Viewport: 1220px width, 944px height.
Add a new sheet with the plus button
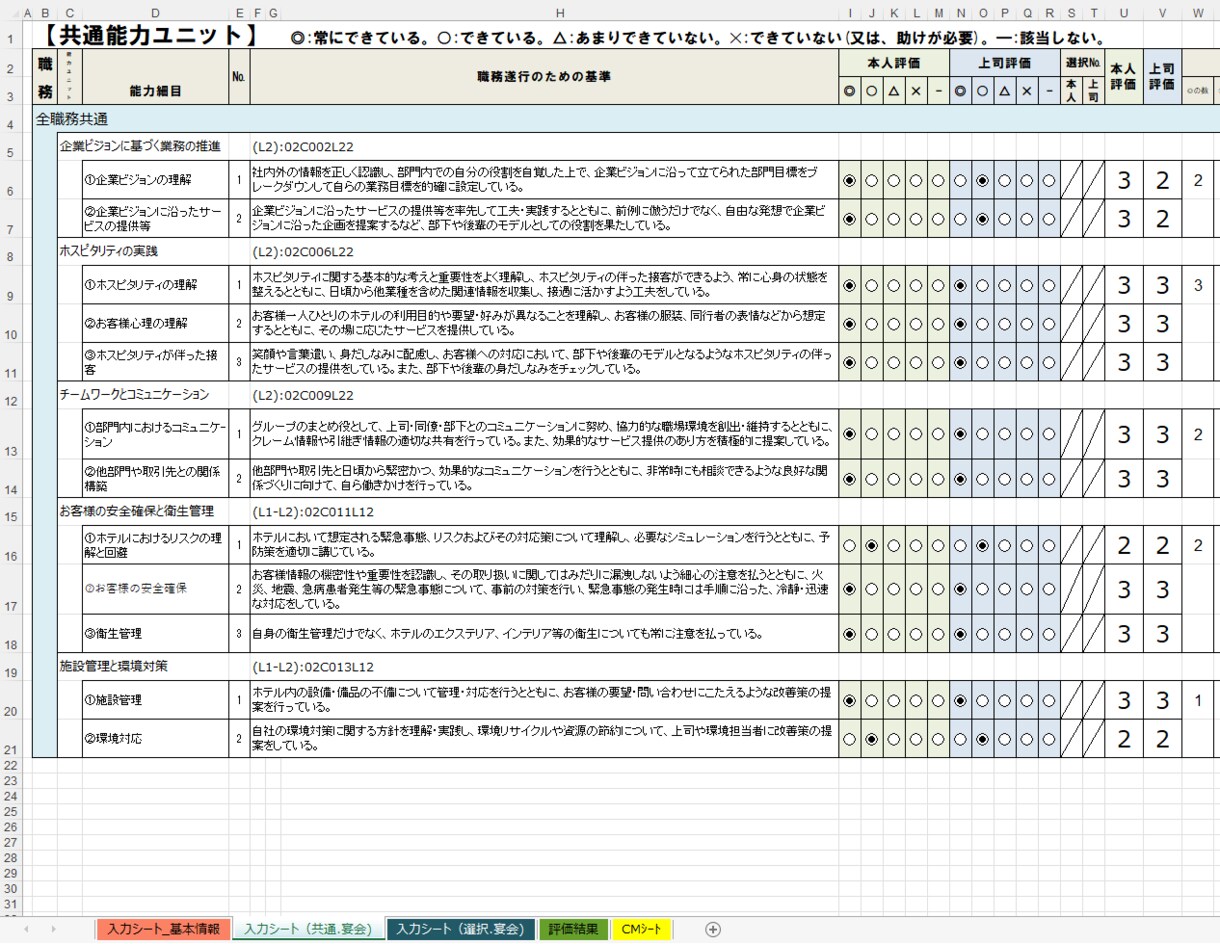coord(713,929)
